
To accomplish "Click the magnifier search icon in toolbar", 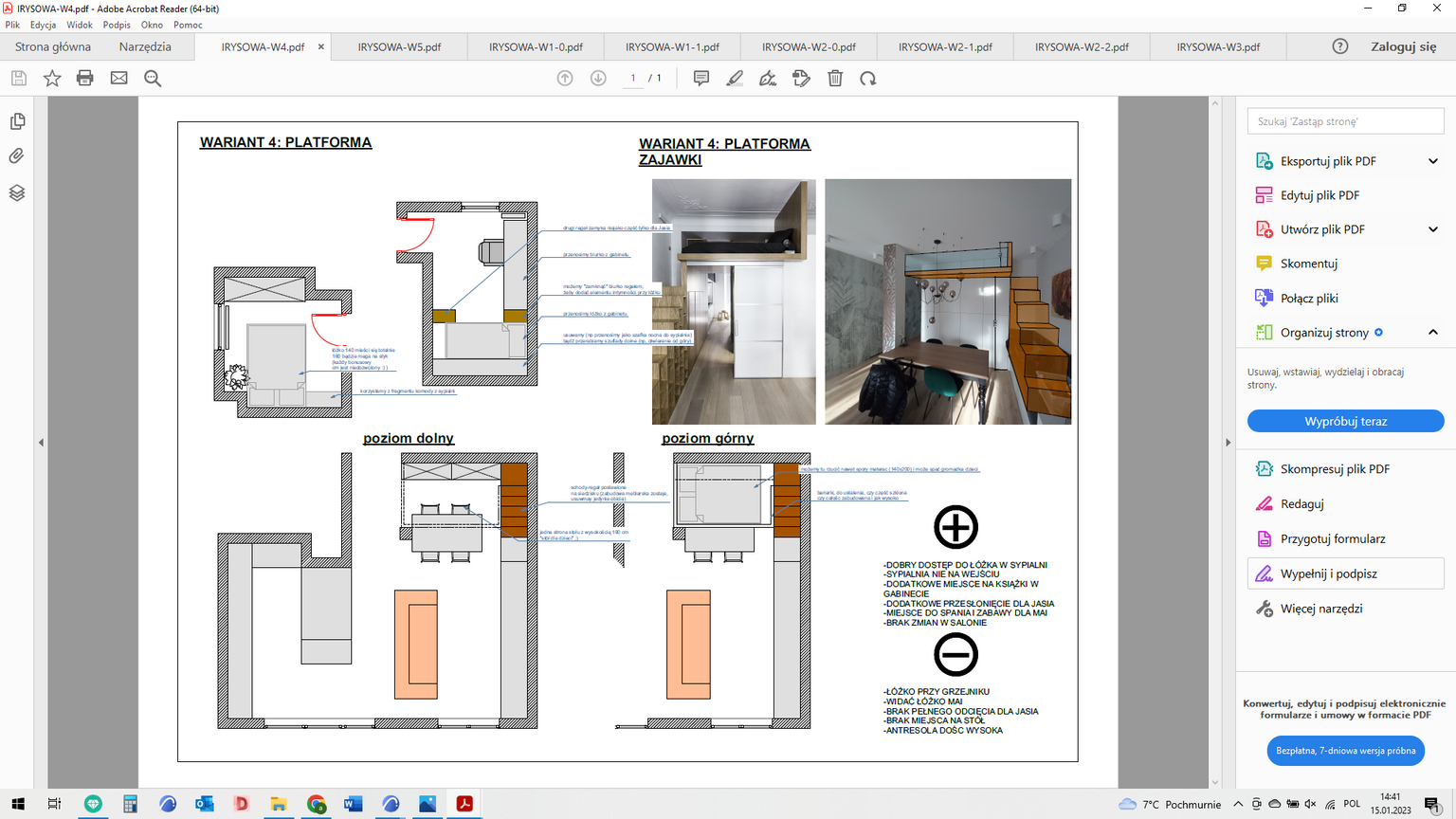I will (x=153, y=79).
